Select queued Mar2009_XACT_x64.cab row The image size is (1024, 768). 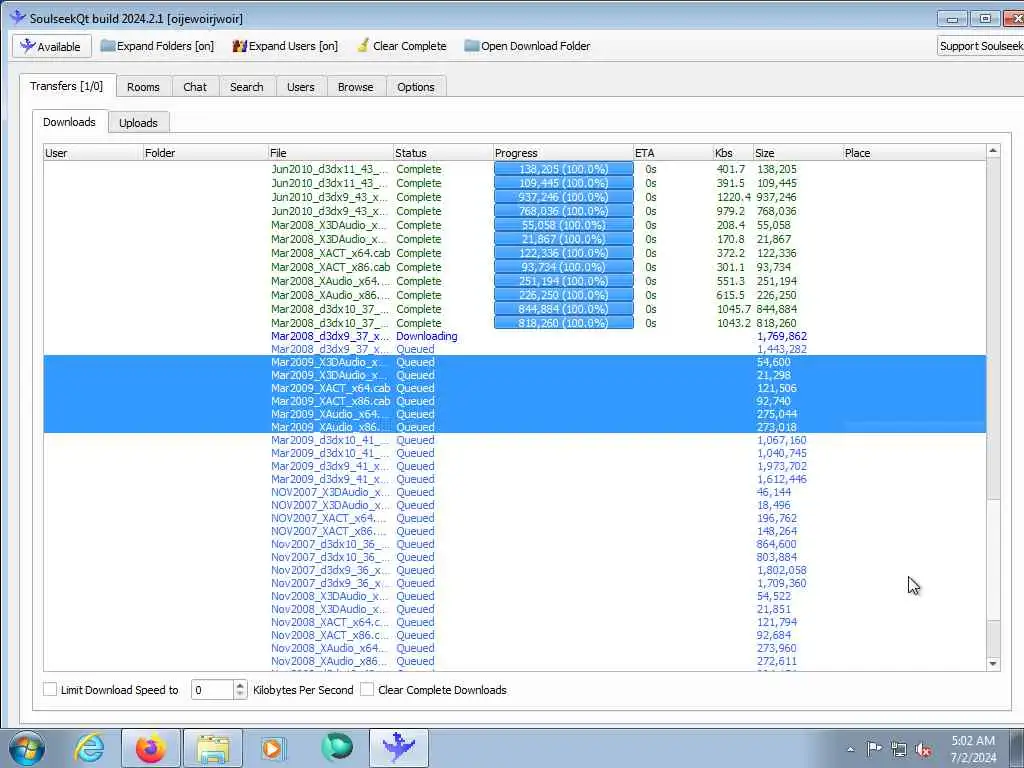515,388
